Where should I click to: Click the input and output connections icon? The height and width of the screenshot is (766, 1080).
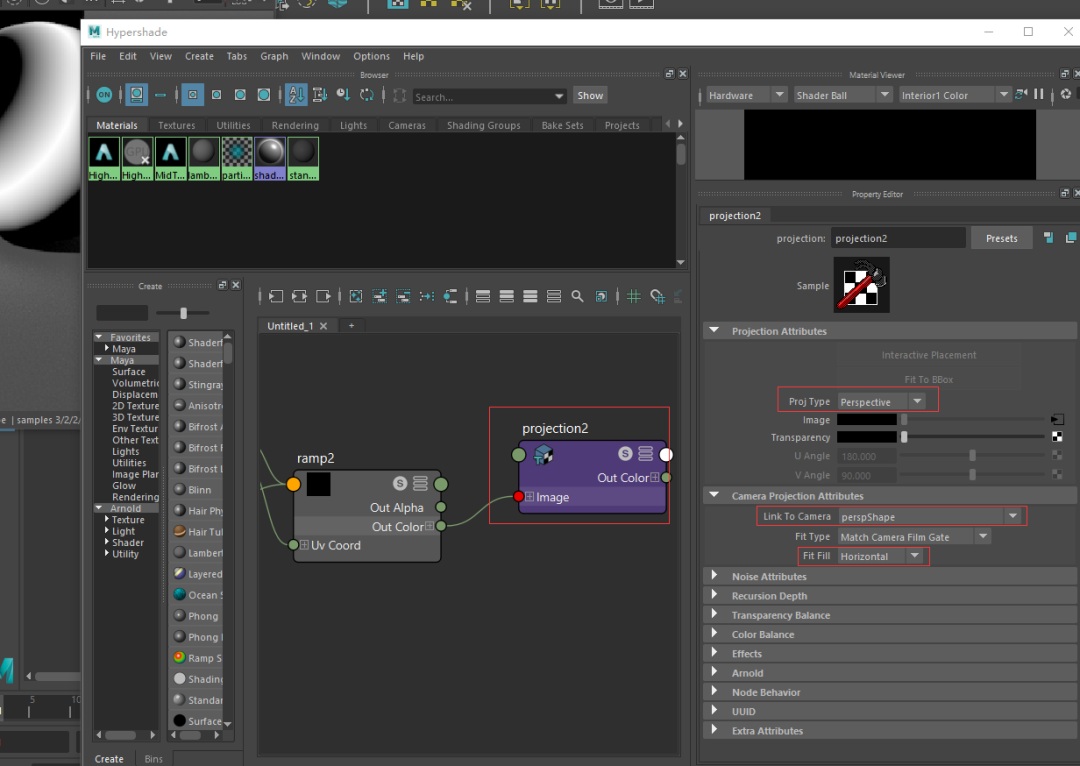pos(299,296)
